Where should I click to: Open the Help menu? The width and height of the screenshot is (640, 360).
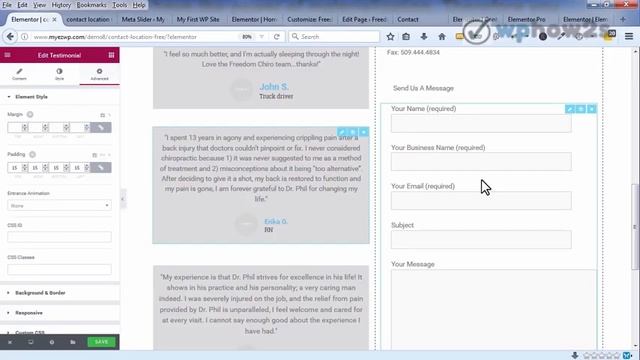point(139,5)
